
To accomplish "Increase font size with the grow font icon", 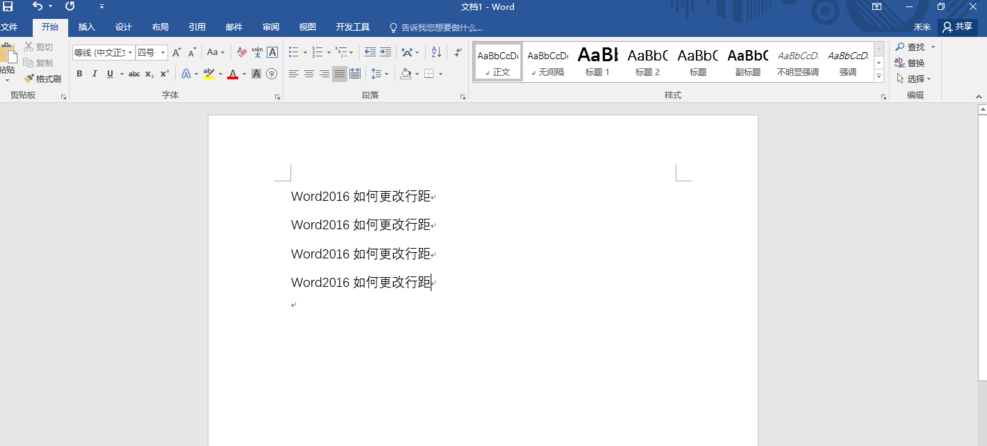I will tap(177, 52).
